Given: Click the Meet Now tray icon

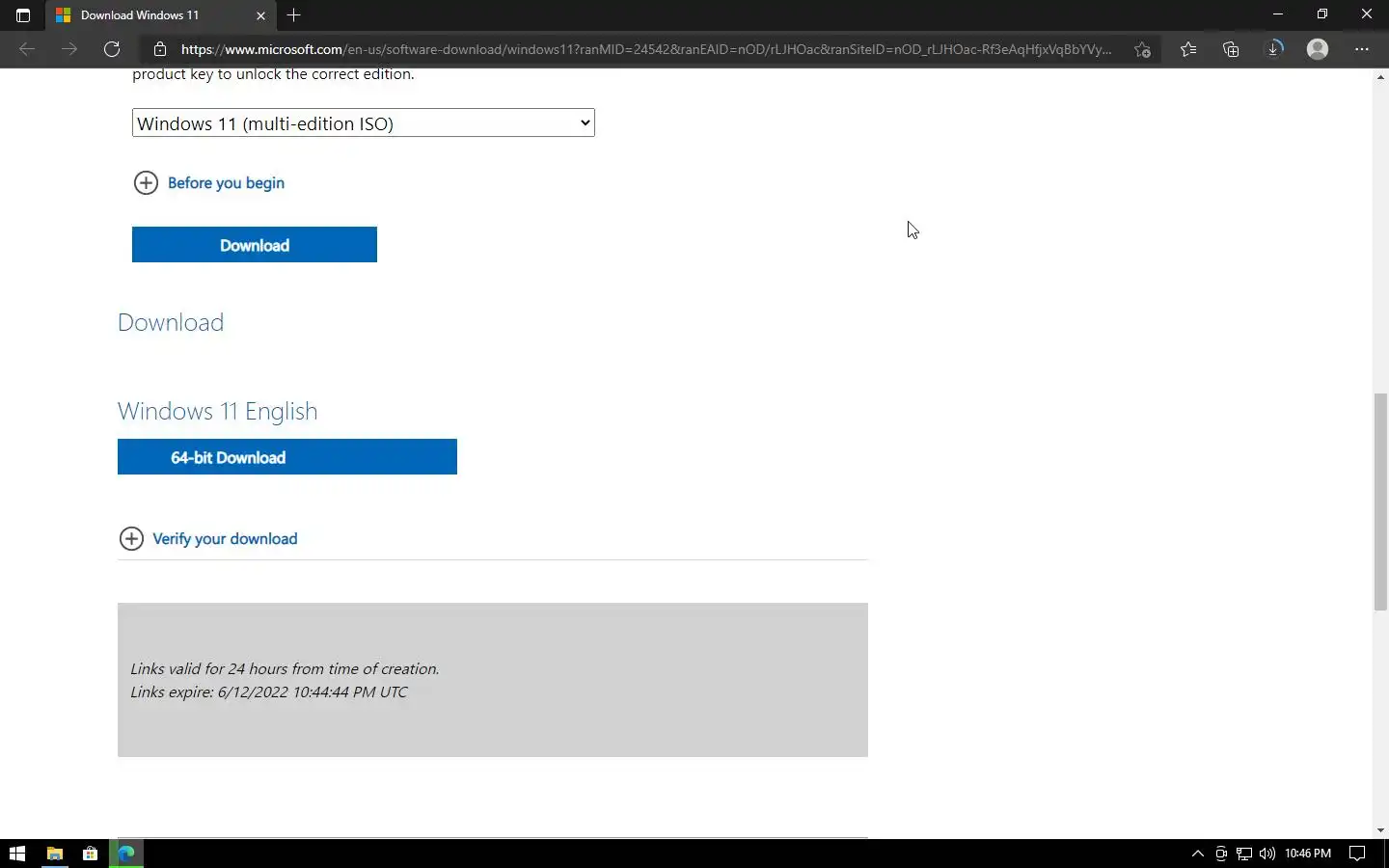Looking at the screenshot, I should coord(1221,854).
